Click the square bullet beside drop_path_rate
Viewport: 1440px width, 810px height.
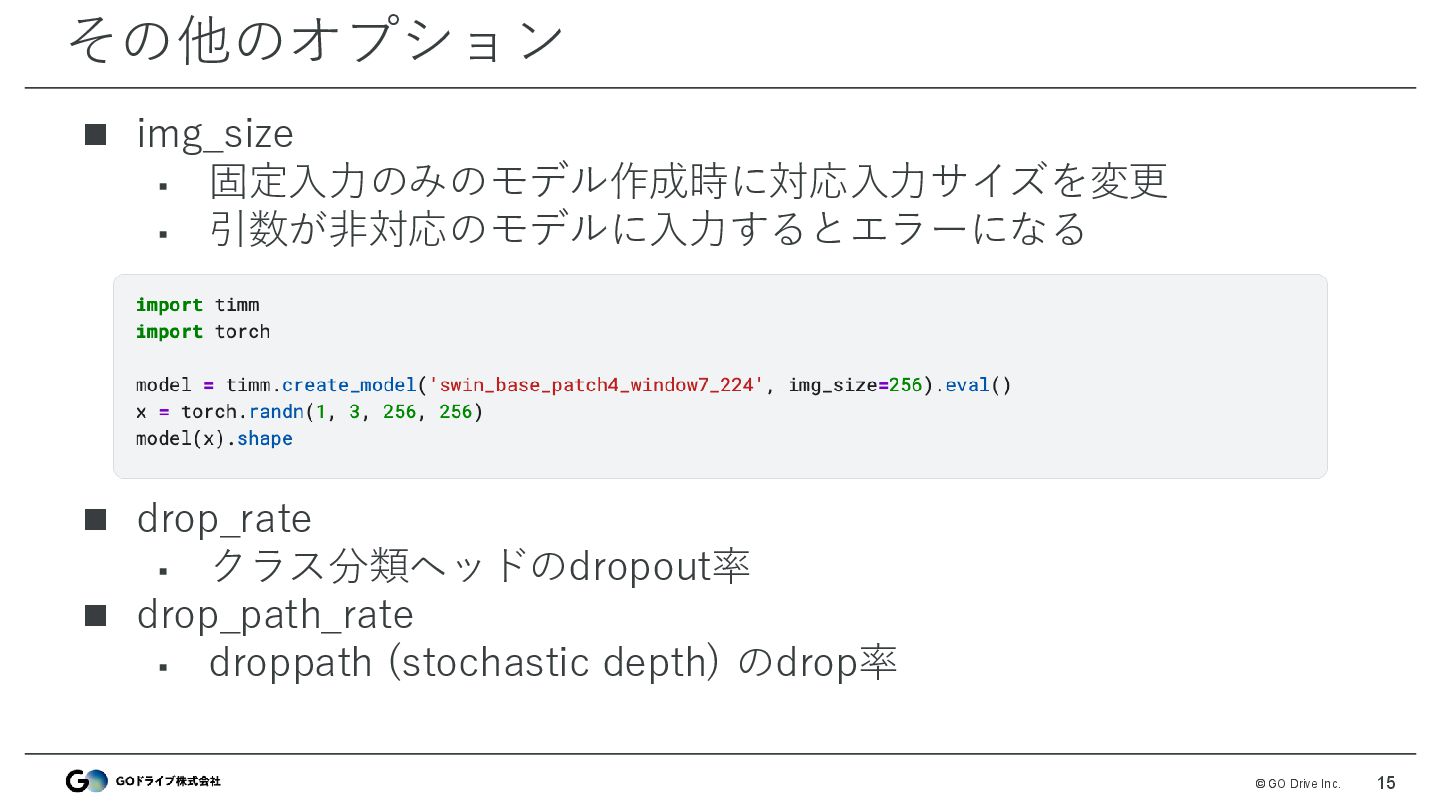point(96,616)
